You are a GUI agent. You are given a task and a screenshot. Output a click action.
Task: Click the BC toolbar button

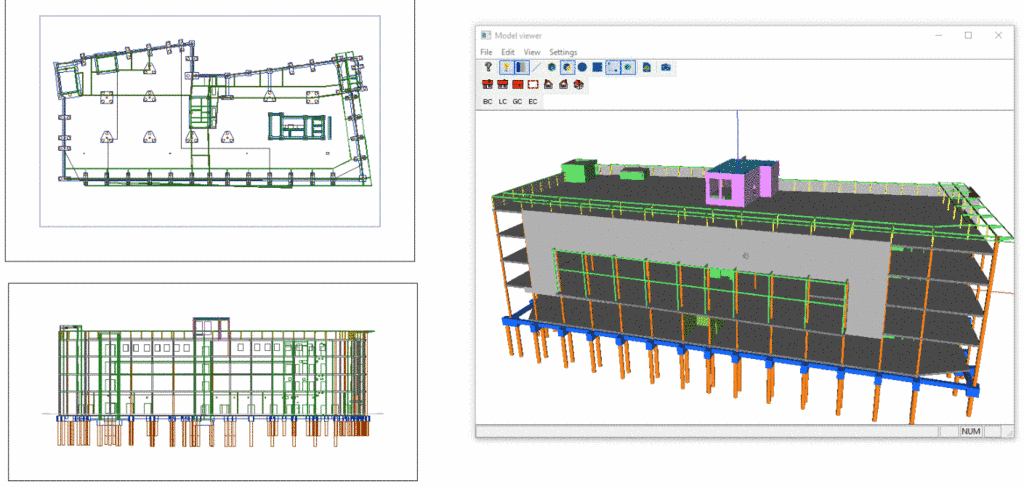click(487, 102)
